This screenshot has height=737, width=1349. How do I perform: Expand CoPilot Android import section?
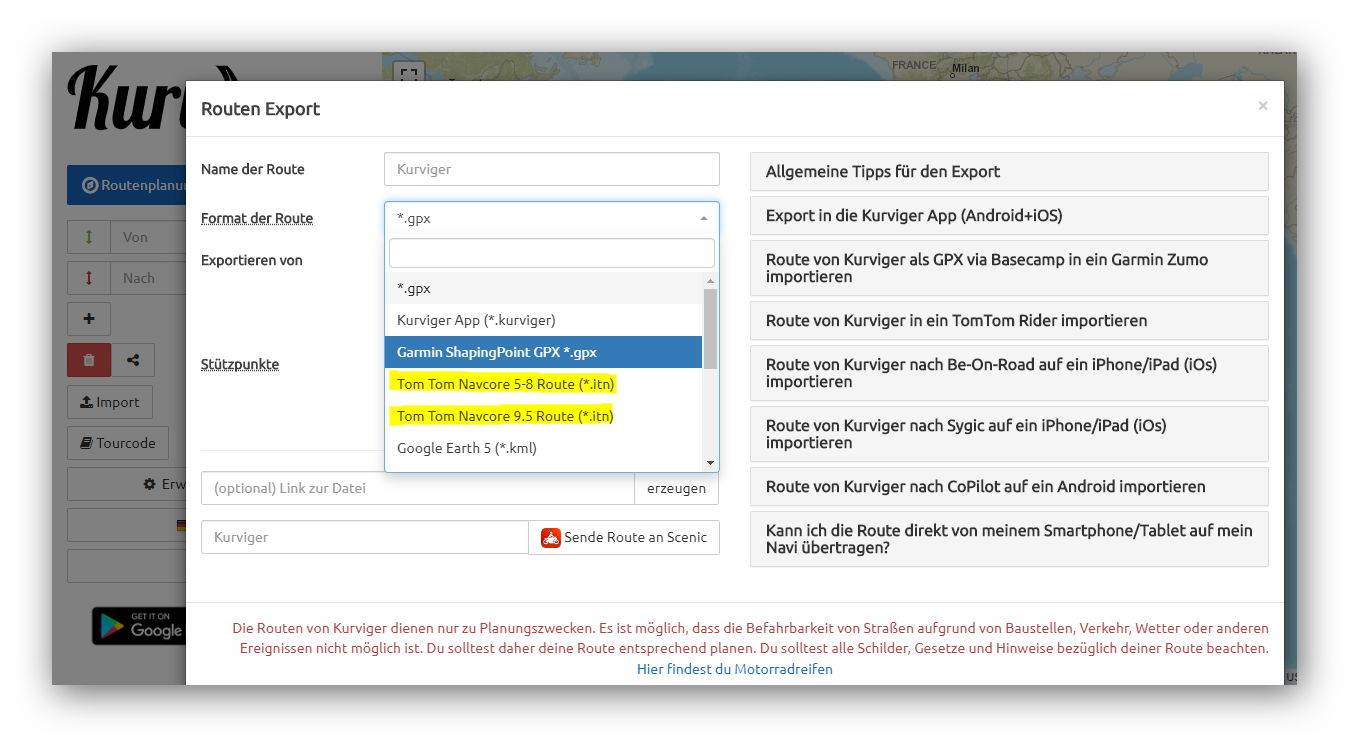point(1008,487)
